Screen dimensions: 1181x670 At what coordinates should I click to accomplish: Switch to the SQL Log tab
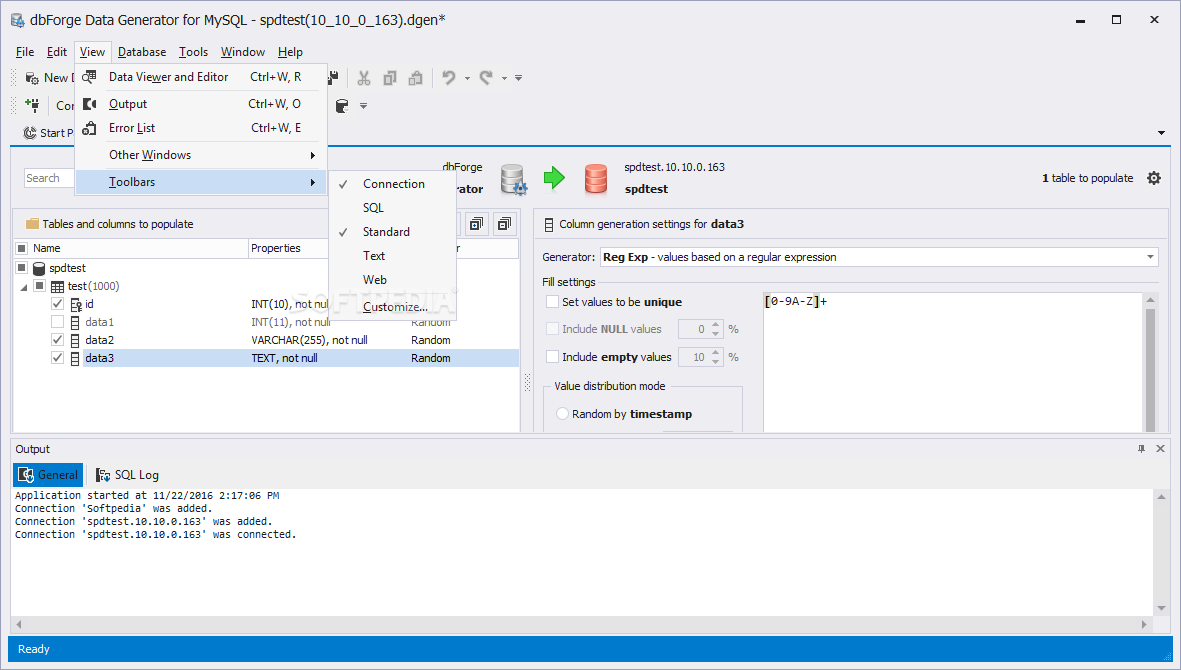coord(127,475)
